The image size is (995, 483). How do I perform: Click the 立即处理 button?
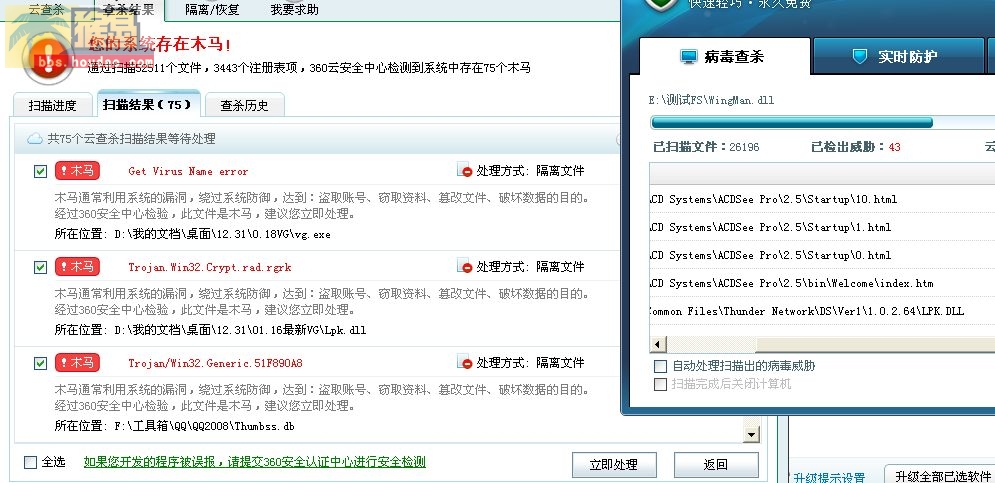point(614,465)
